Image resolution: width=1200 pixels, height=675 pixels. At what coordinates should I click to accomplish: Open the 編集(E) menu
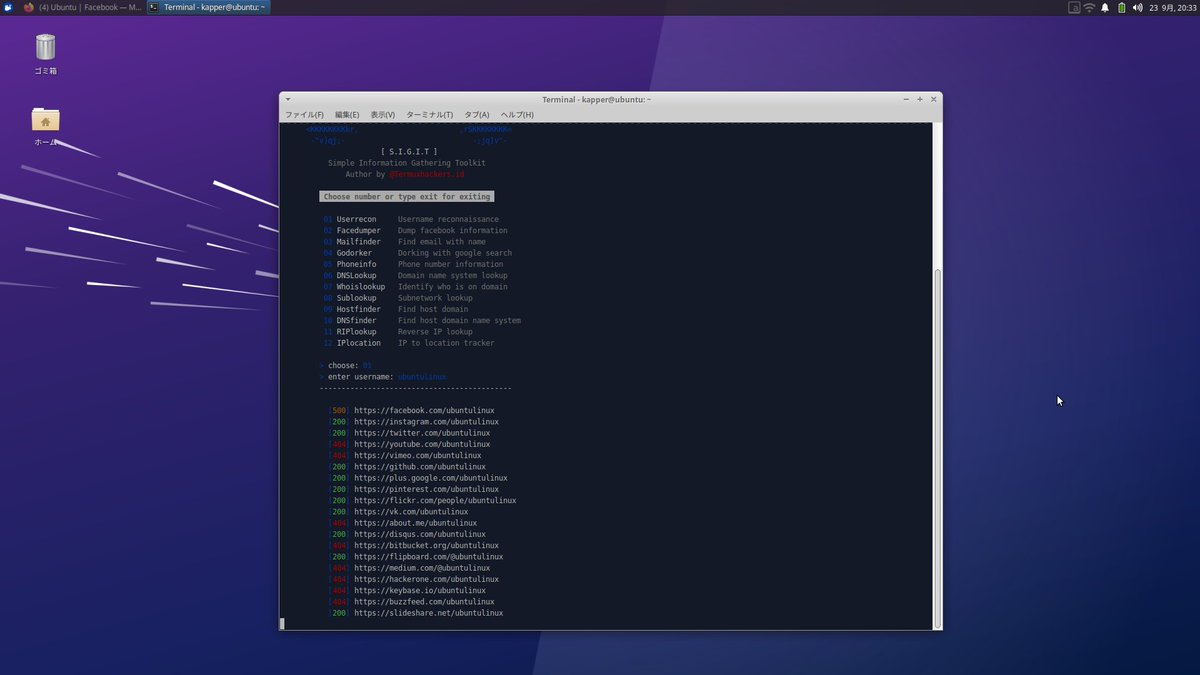click(x=346, y=114)
